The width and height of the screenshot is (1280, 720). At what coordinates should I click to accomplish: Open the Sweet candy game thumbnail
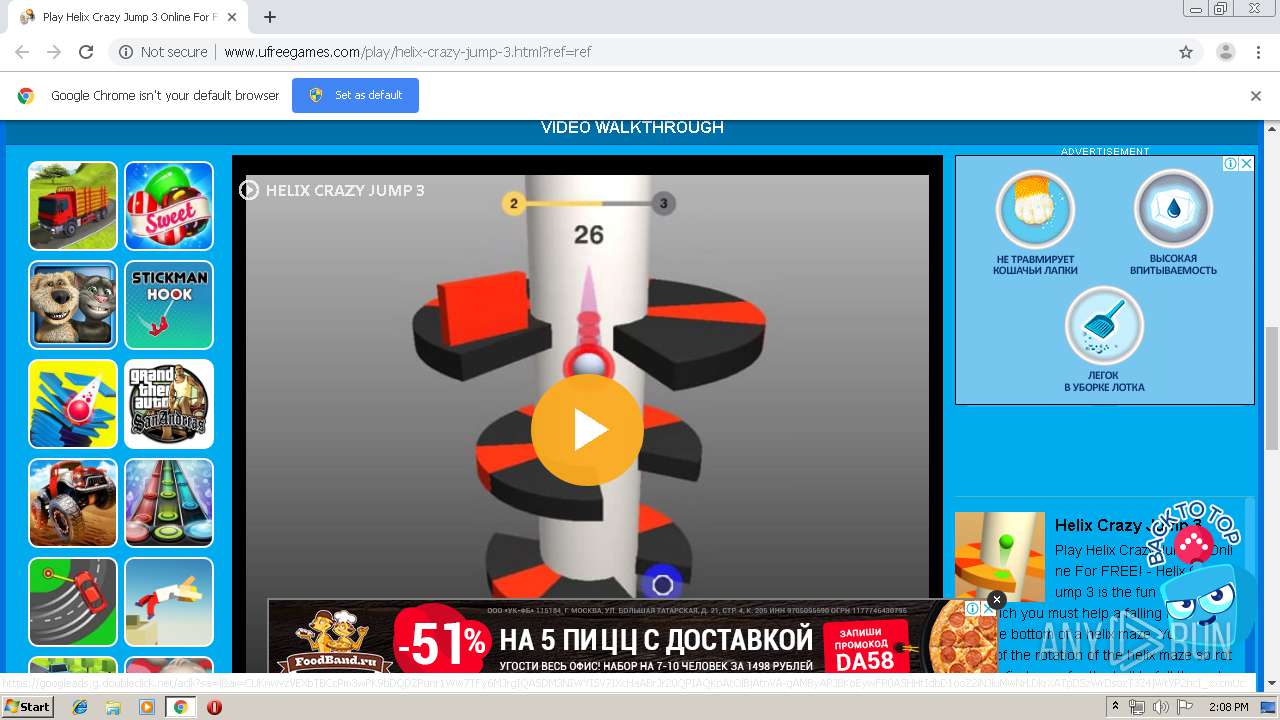click(x=169, y=206)
